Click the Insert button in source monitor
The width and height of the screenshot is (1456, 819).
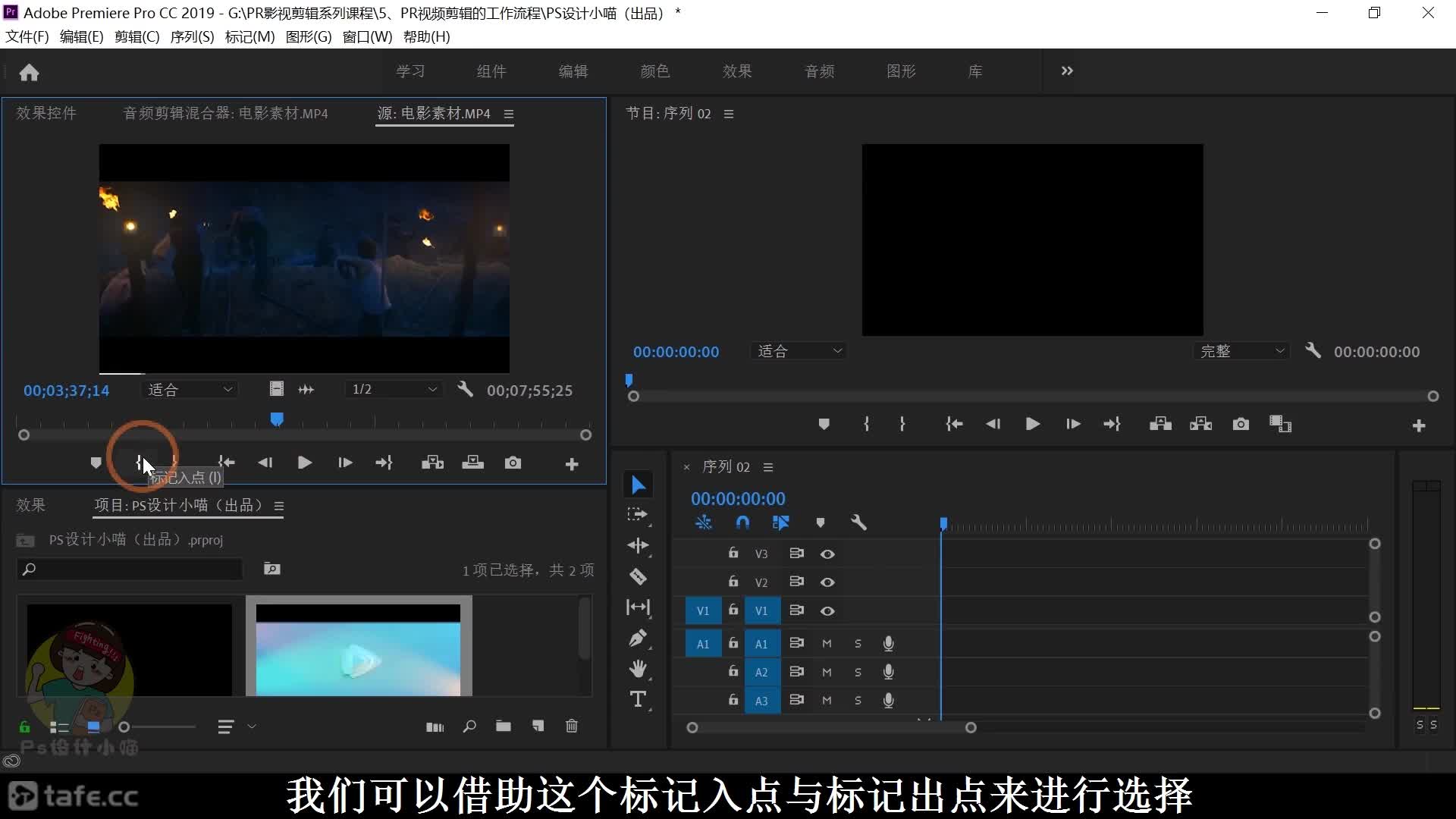click(432, 463)
